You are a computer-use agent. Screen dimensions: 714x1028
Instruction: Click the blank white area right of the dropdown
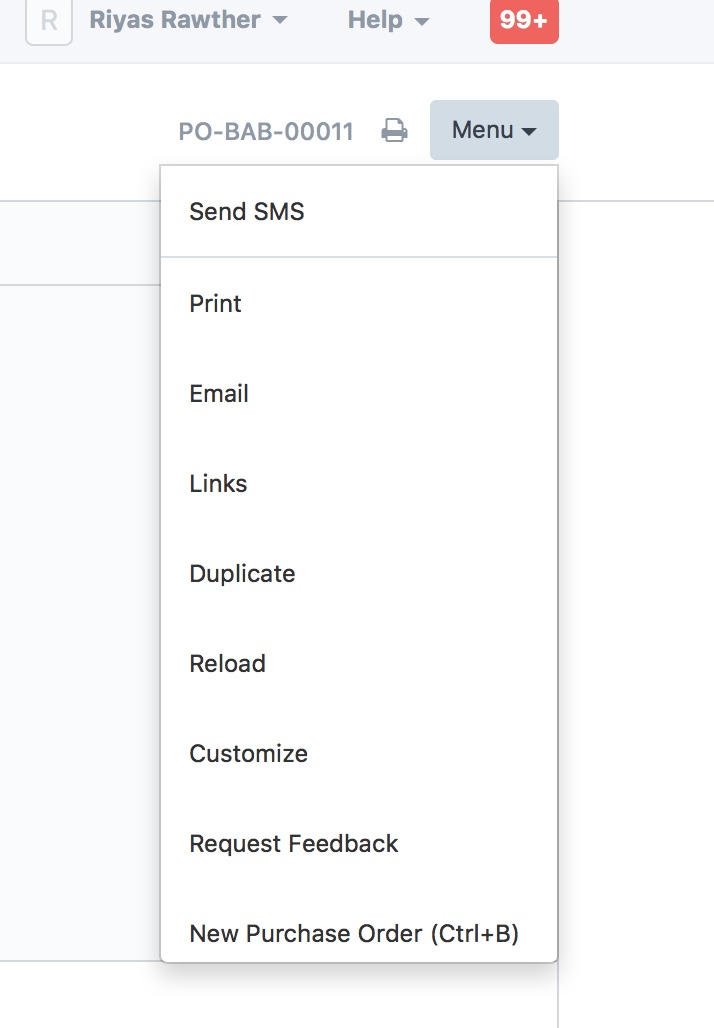coord(636,590)
